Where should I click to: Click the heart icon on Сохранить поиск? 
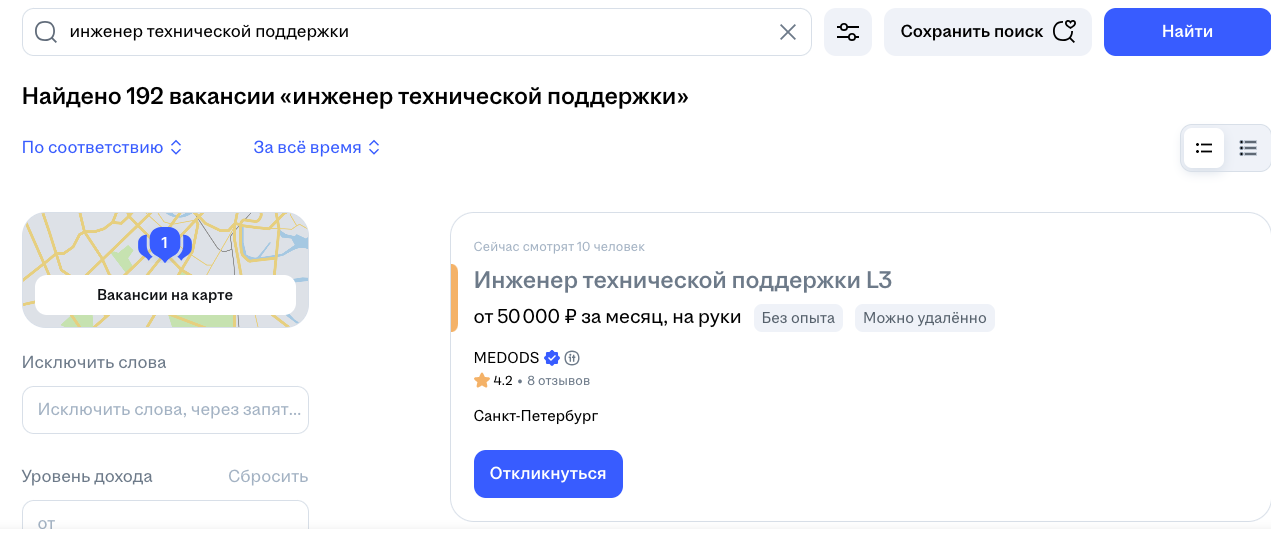click(1064, 32)
